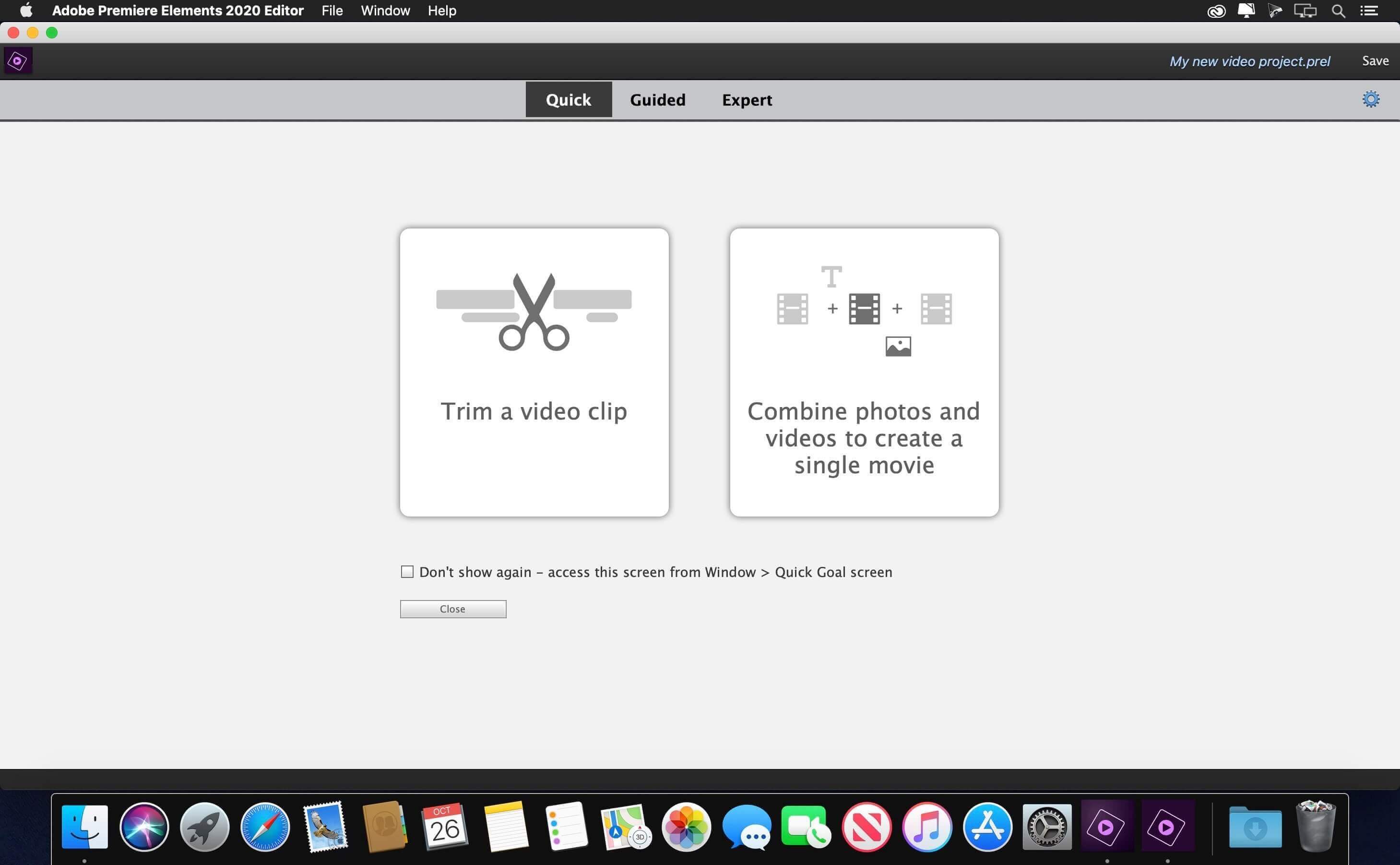Image resolution: width=1400 pixels, height=865 pixels.
Task: Switch to the Expert tab
Action: [747, 99]
